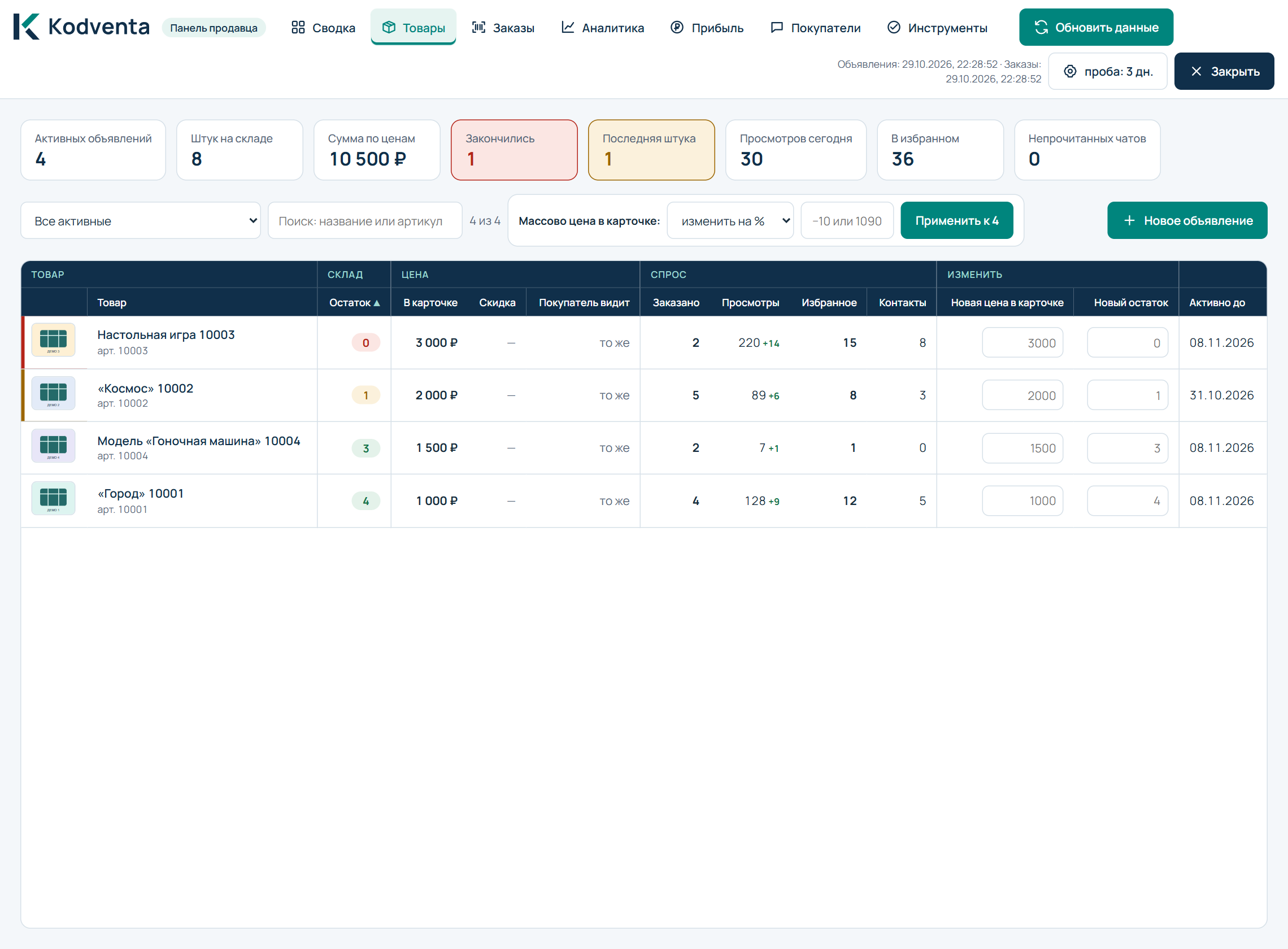Viewport: 1288px width, 949px height.
Task: Edit new stock field for Гоночная машина 10004
Action: click(x=1127, y=448)
